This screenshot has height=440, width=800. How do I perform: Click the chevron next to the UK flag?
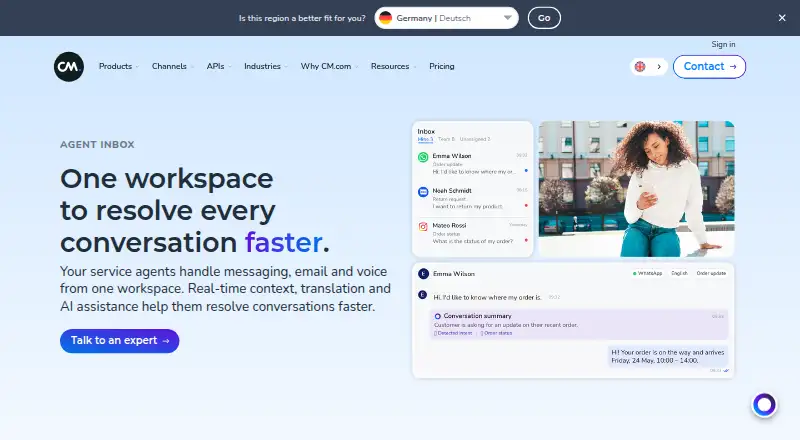point(659,66)
